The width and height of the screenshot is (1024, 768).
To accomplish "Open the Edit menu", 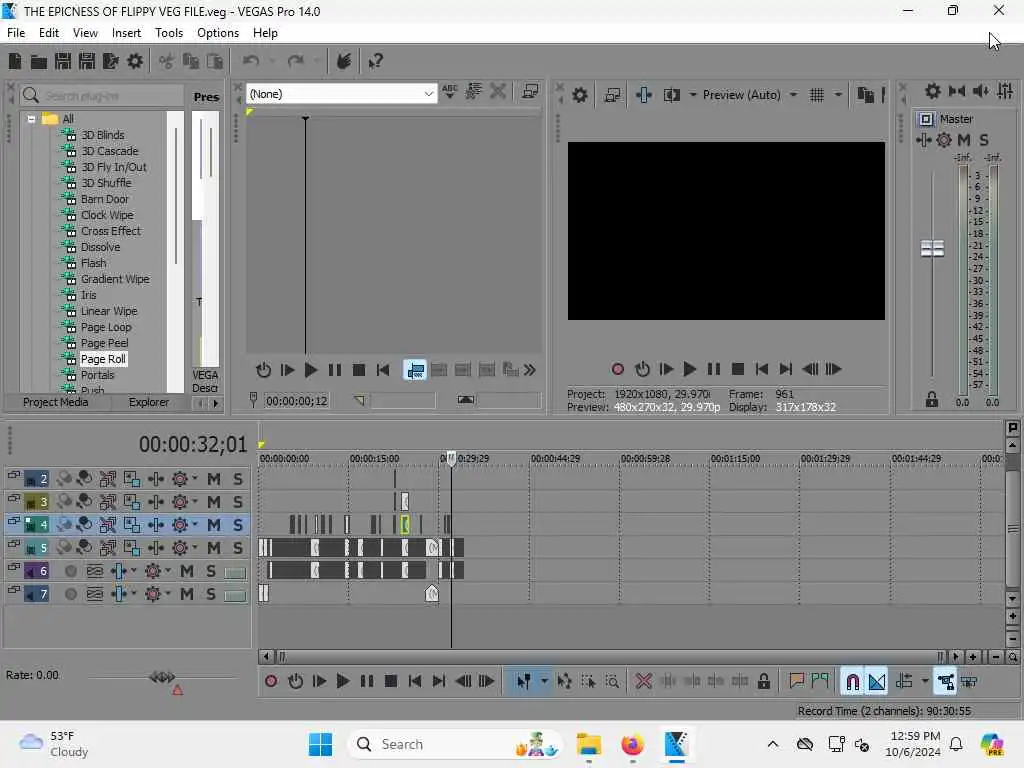I will (x=48, y=33).
